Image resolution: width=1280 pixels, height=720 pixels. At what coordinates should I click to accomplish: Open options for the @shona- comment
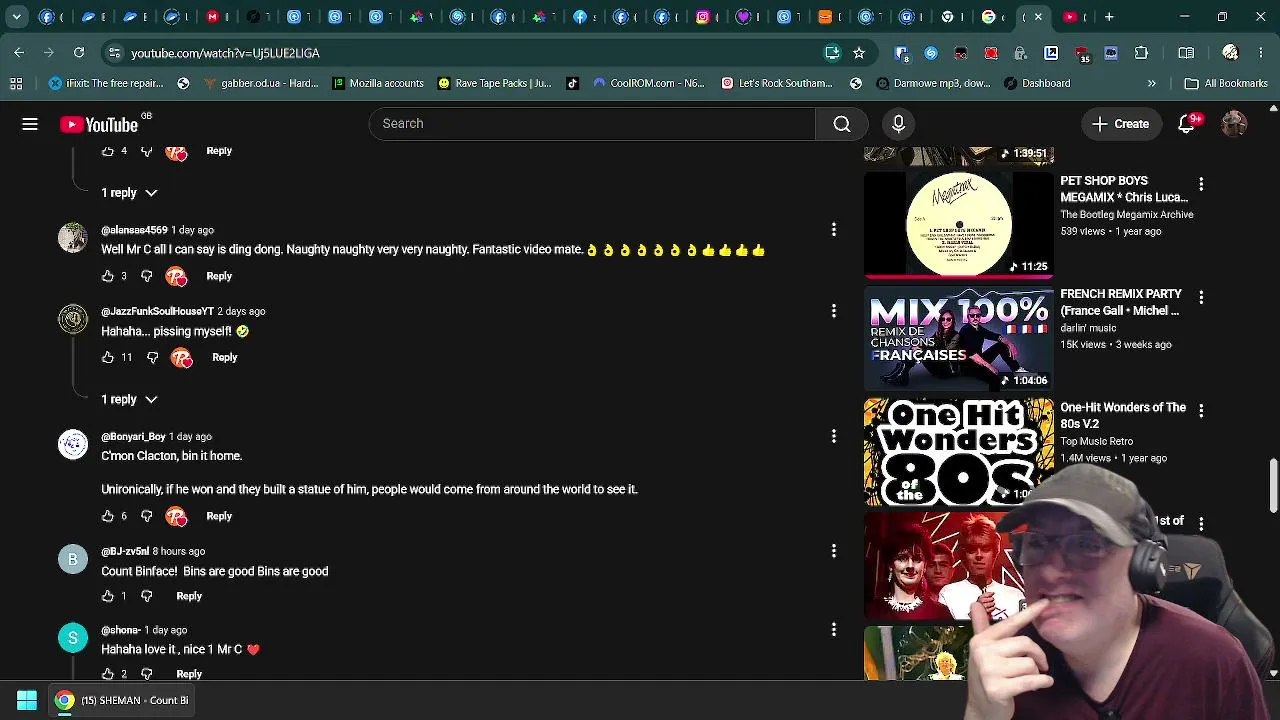[x=834, y=630]
